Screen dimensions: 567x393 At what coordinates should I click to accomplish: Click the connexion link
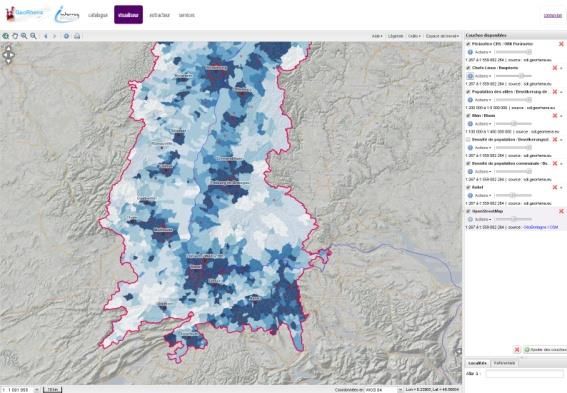pos(553,15)
